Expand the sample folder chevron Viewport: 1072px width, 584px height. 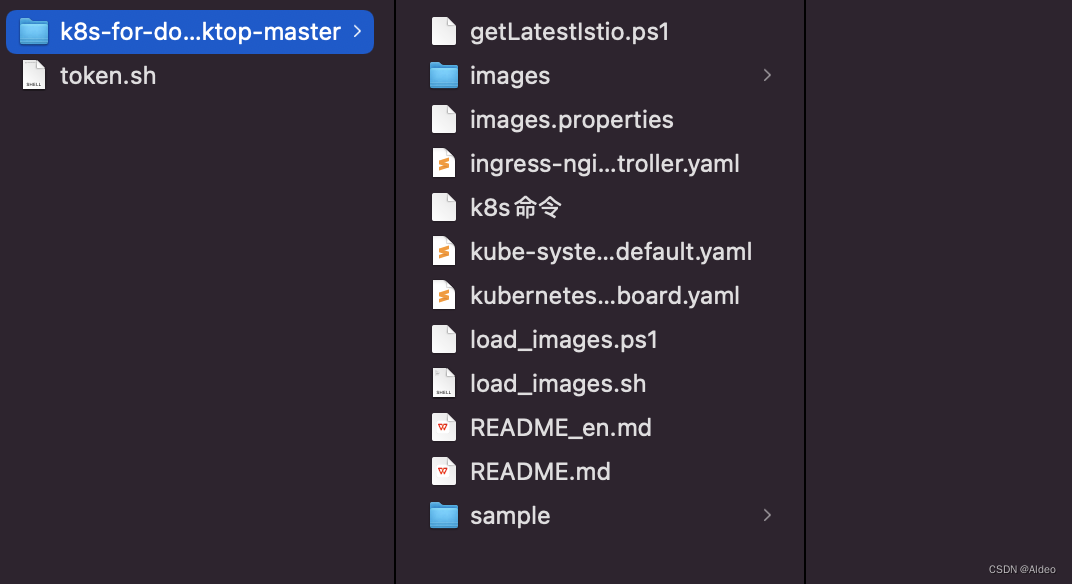pyautogui.click(x=767, y=516)
